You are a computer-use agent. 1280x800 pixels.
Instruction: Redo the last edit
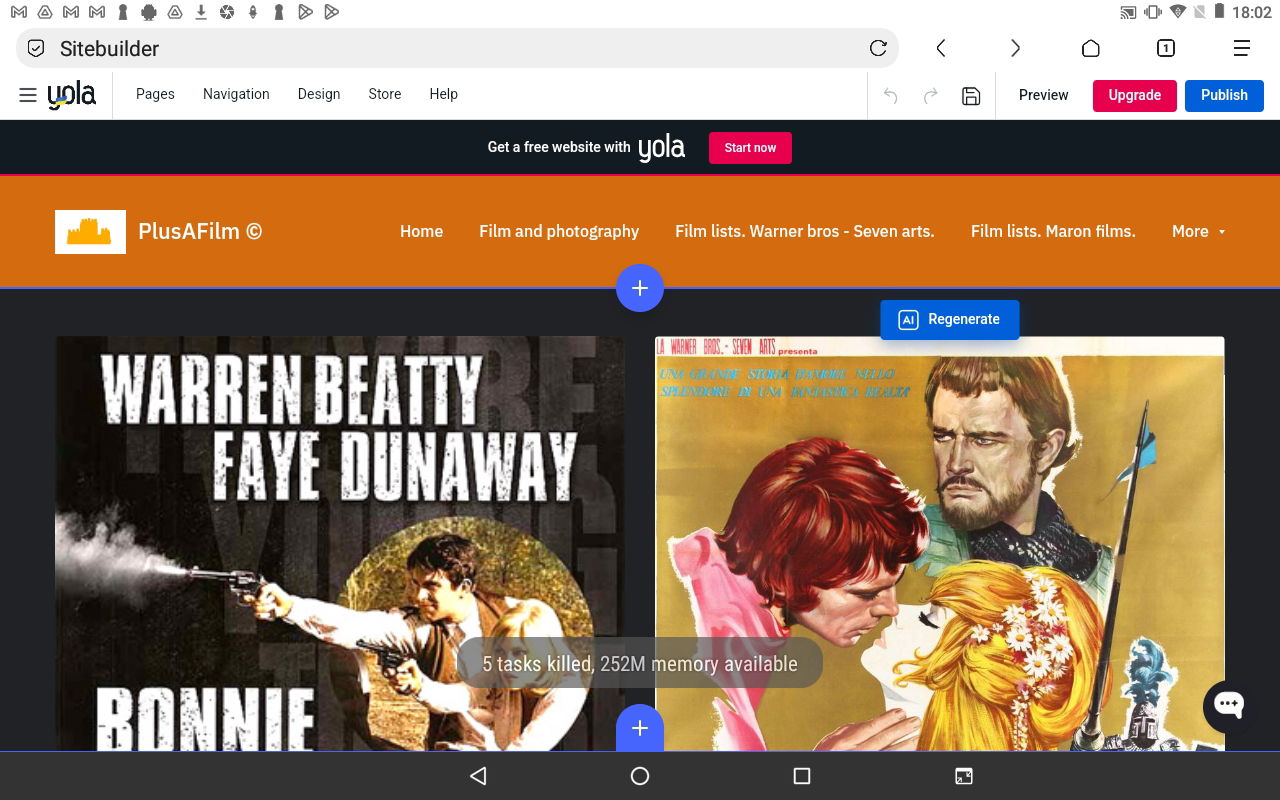click(930, 96)
